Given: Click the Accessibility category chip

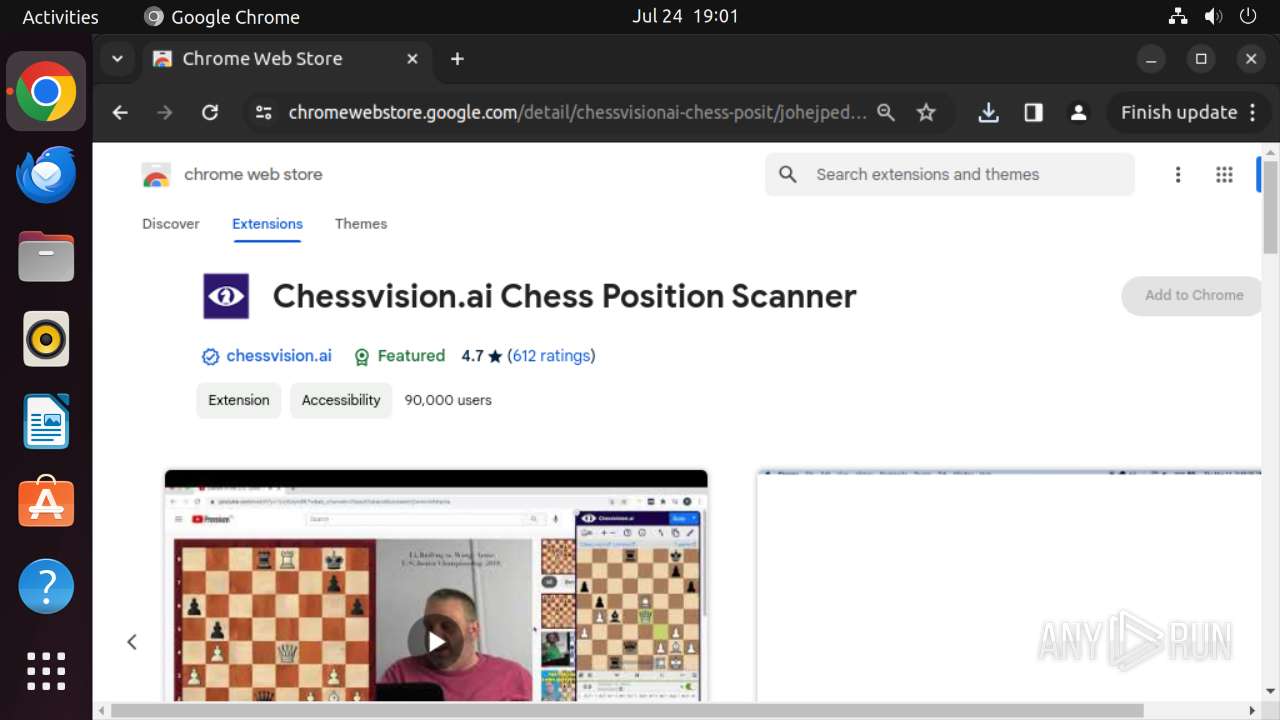Looking at the screenshot, I should pyautogui.click(x=341, y=400).
